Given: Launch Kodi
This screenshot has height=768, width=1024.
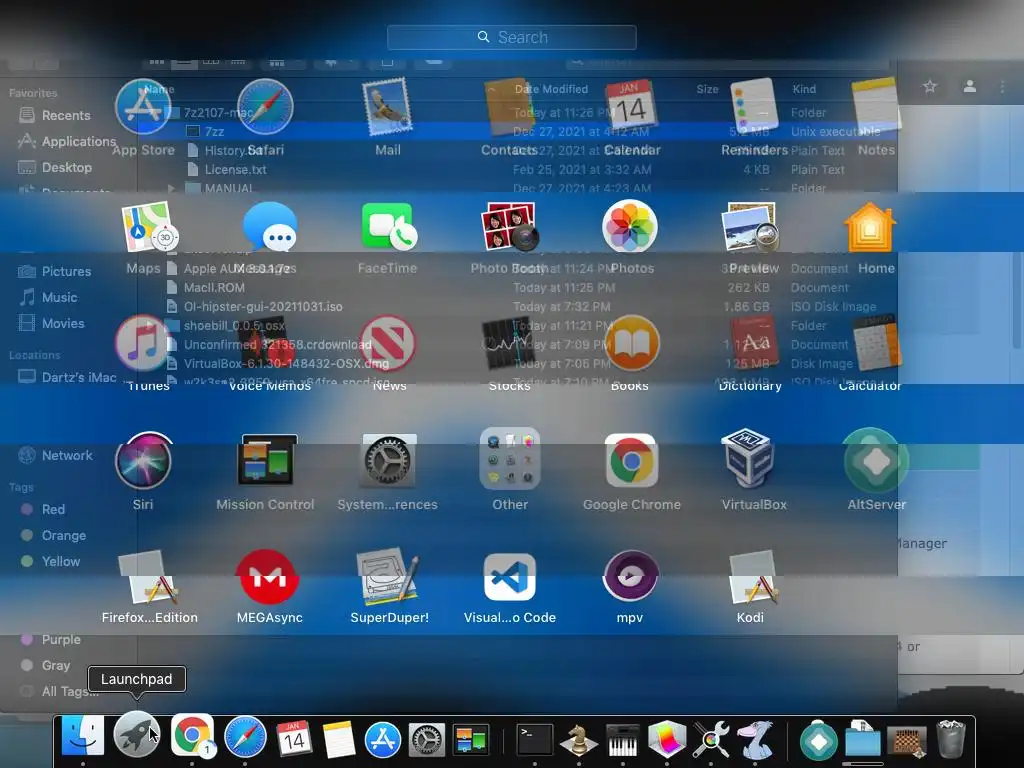Looking at the screenshot, I should (752, 577).
